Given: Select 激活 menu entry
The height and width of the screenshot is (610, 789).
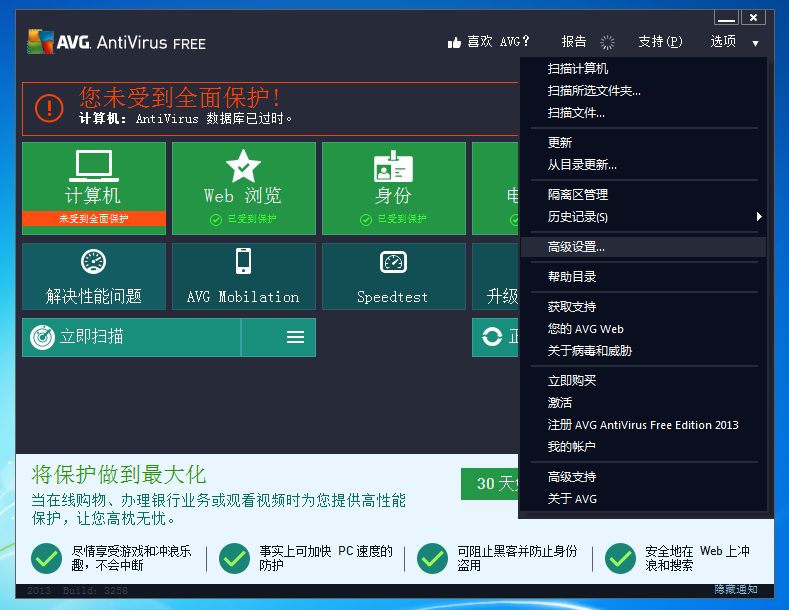Looking at the screenshot, I should [x=644, y=403].
